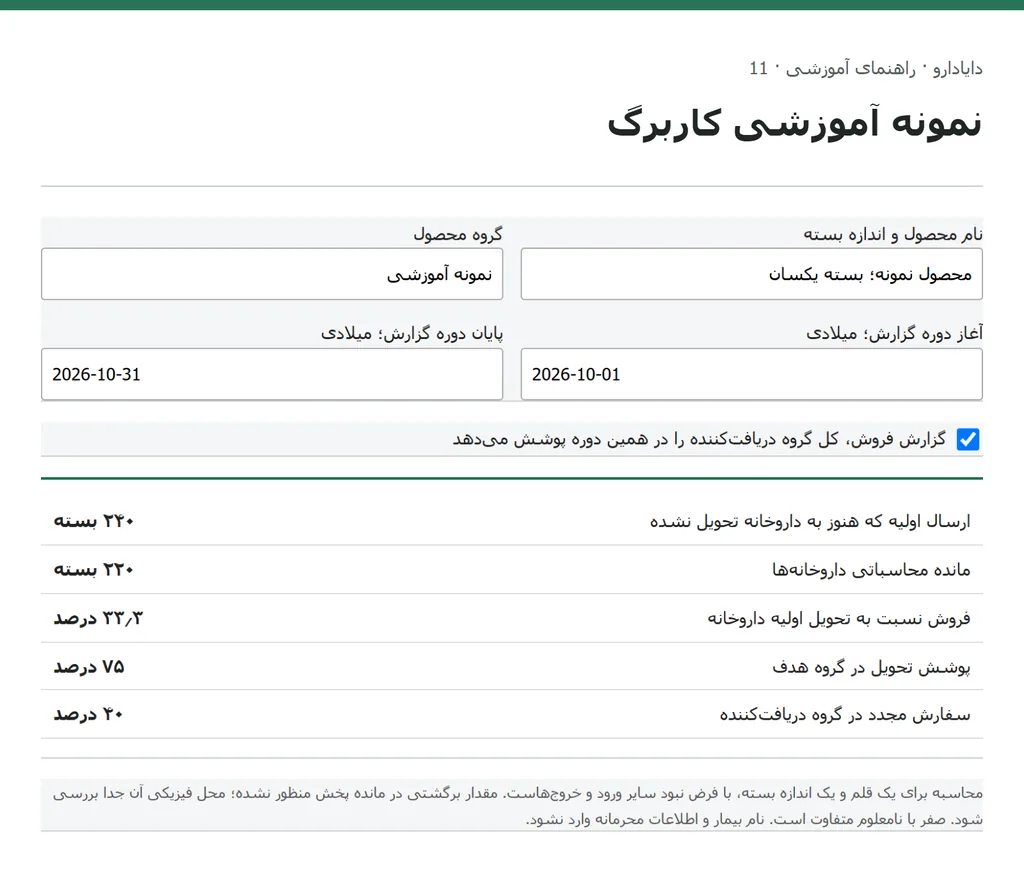Select the report start date field 2026-10-01
The image size is (1024, 893).
click(752, 374)
